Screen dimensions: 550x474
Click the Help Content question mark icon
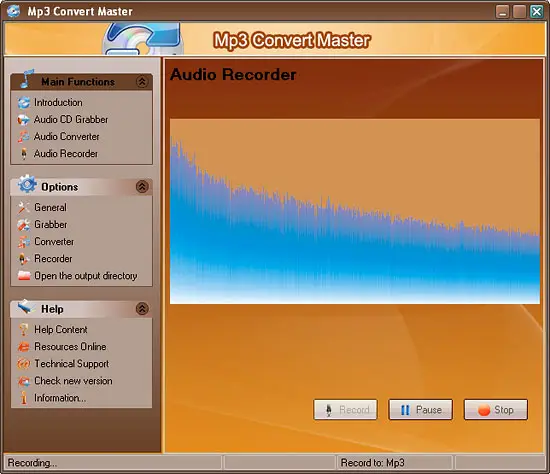click(24, 329)
